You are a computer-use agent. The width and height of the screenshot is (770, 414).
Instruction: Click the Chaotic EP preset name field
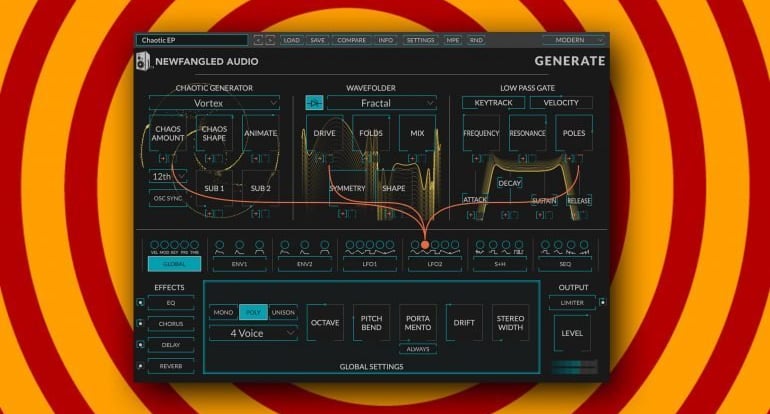[192, 40]
